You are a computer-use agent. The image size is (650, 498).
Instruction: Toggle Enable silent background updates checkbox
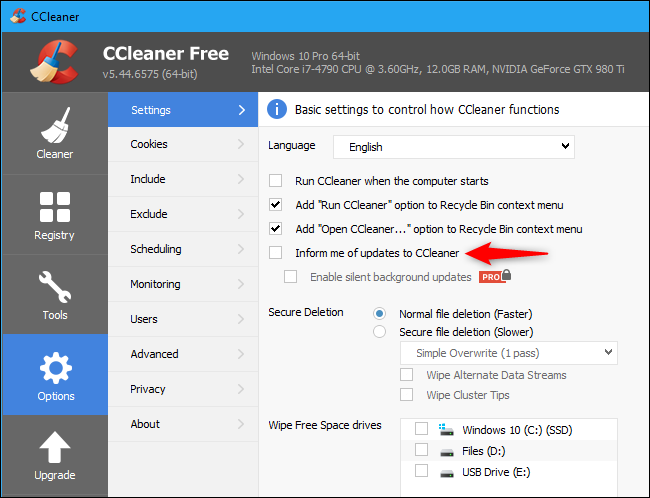point(290,277)
